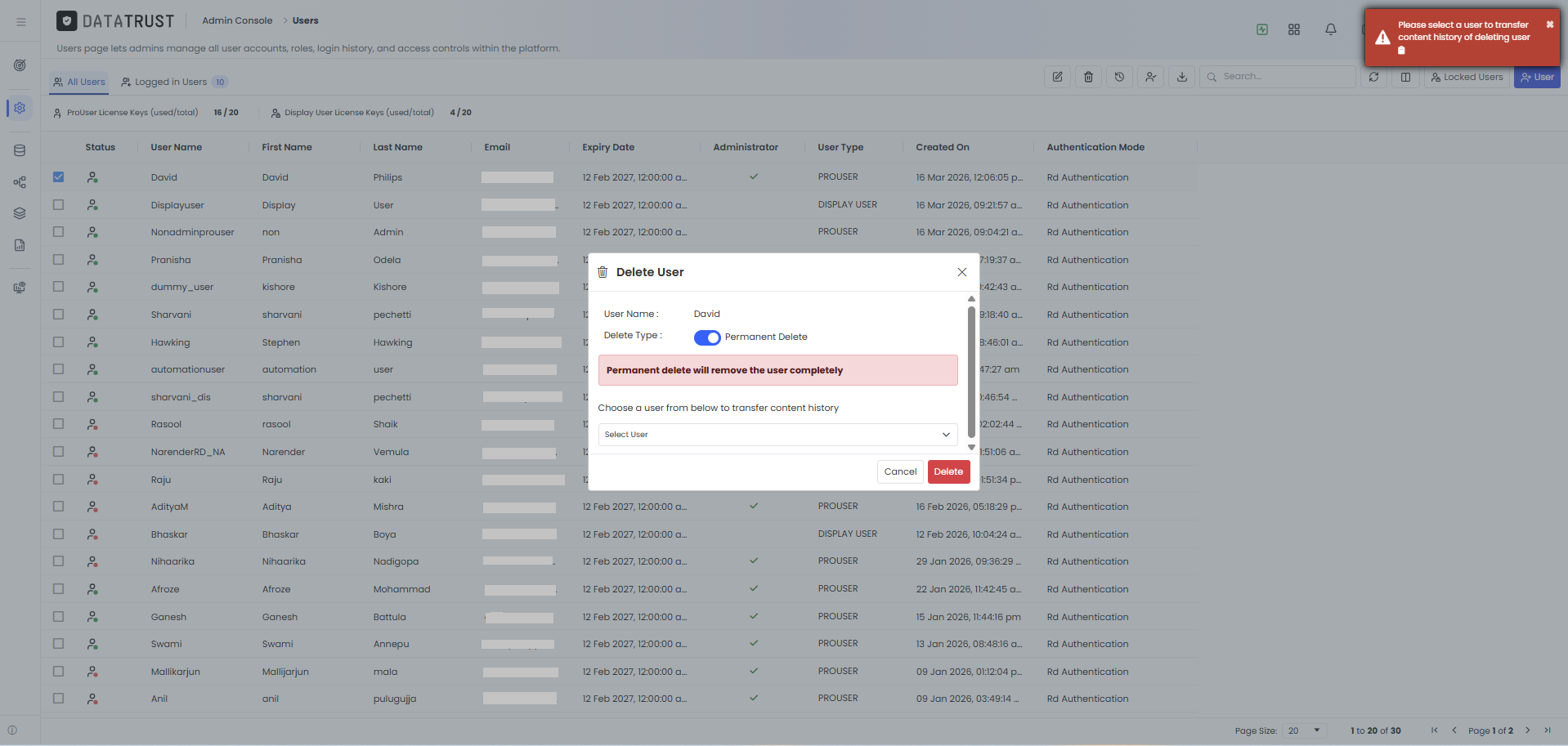Viewport: 1568px width, 746px height.
Task: Click the user check toolbar icon
Action: click(x=1150, y=77)
